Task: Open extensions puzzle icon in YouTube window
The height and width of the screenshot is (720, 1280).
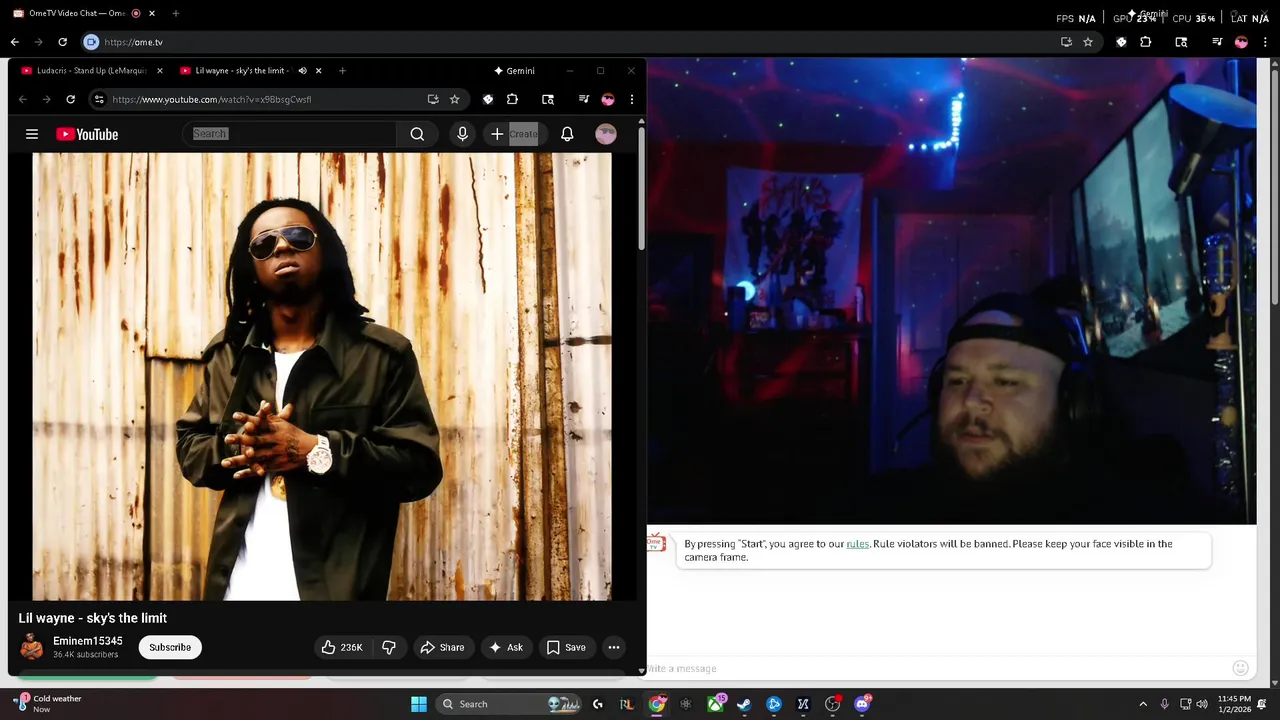Action: click(512, 99)
